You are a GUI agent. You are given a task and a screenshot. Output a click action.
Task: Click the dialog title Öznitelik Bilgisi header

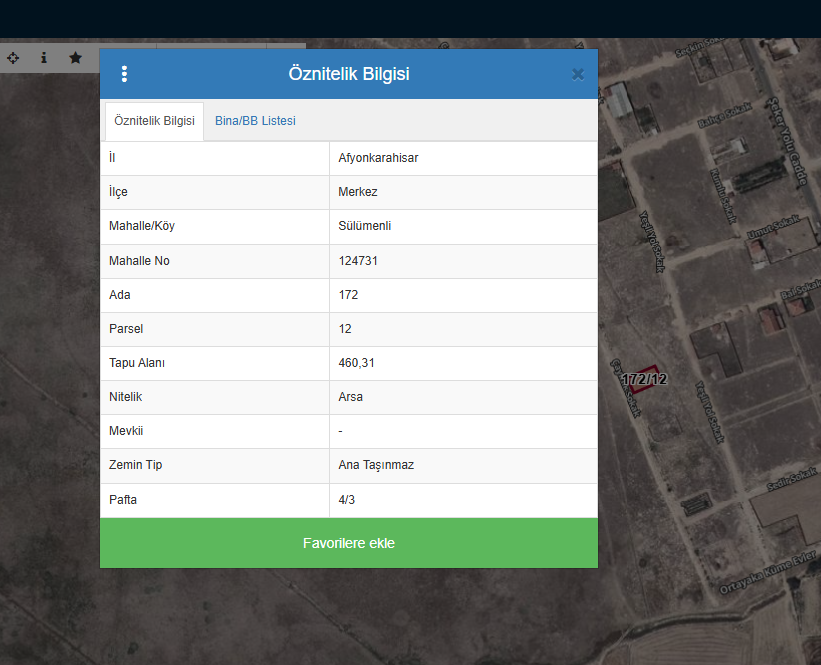pyautogui.click(x=348, y=74)
